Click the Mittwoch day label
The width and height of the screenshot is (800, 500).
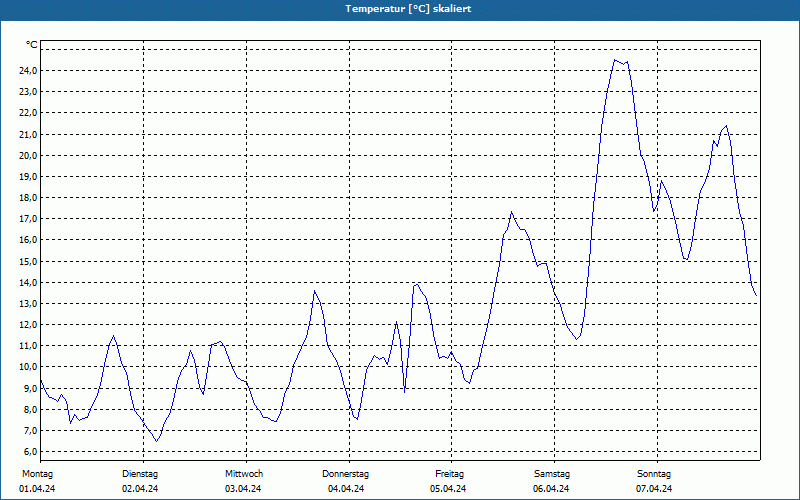[244, 474]
